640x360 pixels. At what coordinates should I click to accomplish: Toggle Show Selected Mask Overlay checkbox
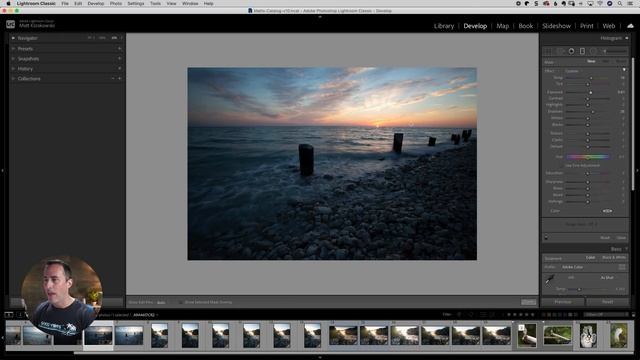[180, 302]
